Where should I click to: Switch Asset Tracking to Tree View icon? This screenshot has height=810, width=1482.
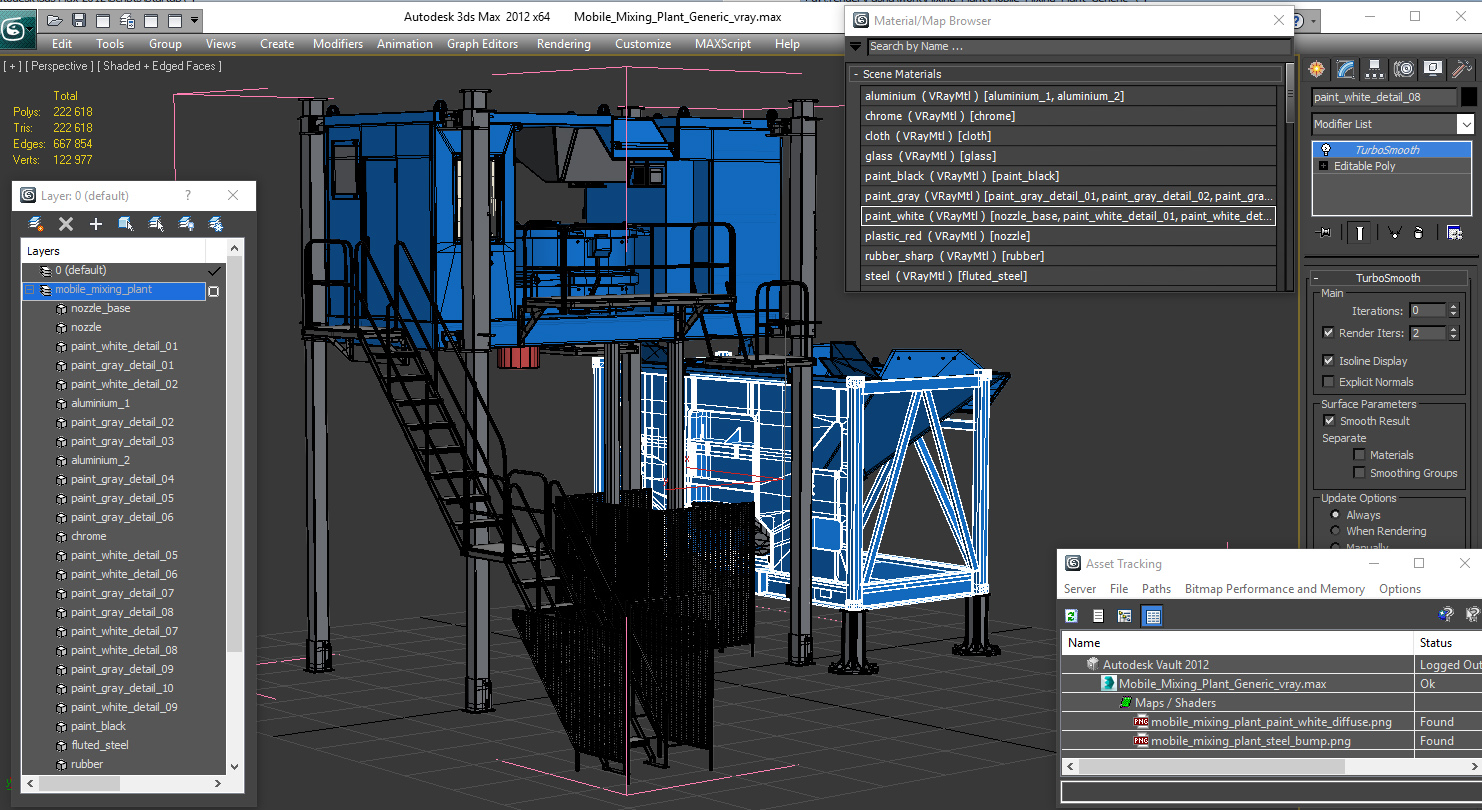(x=1125, y=616)
